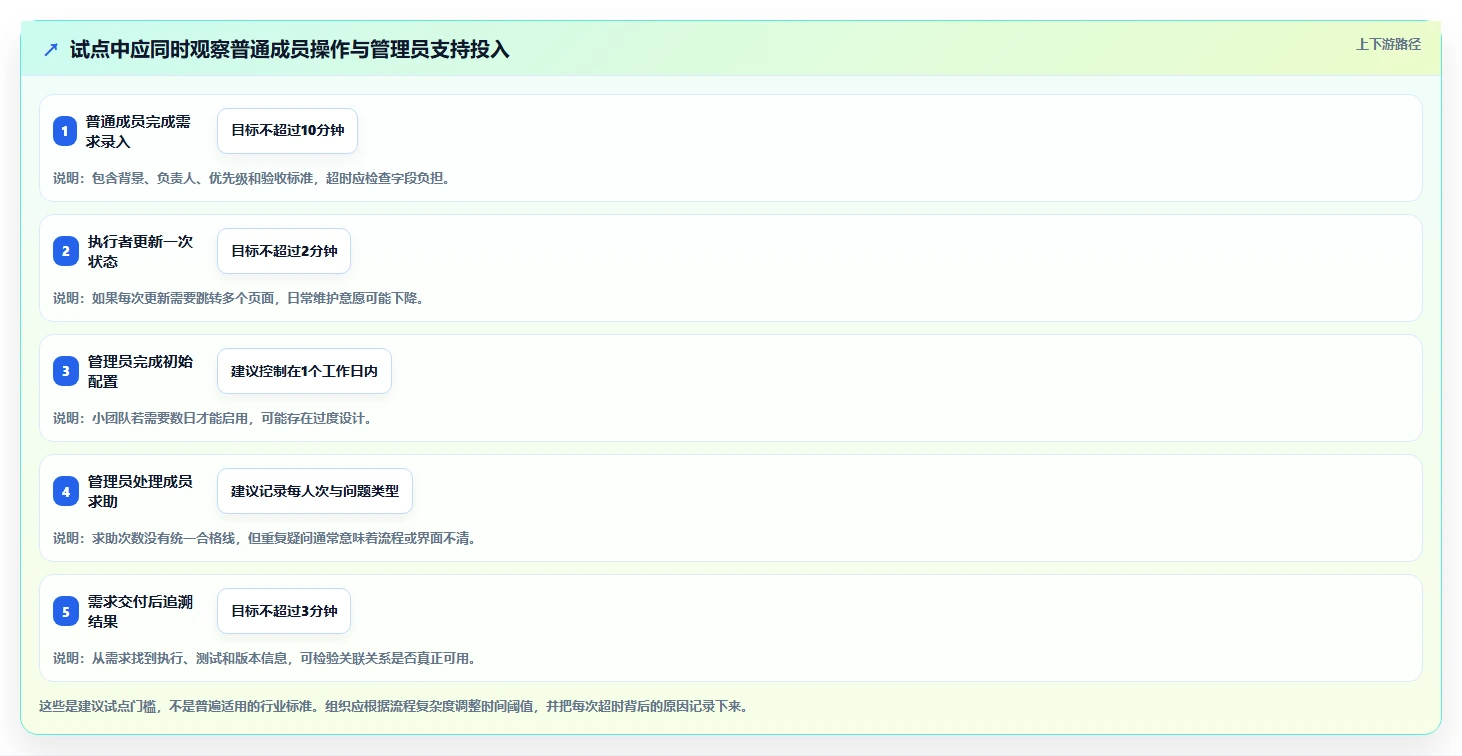
Task: Click the title 普通成员完成需求录入
Action: (138, 131)
